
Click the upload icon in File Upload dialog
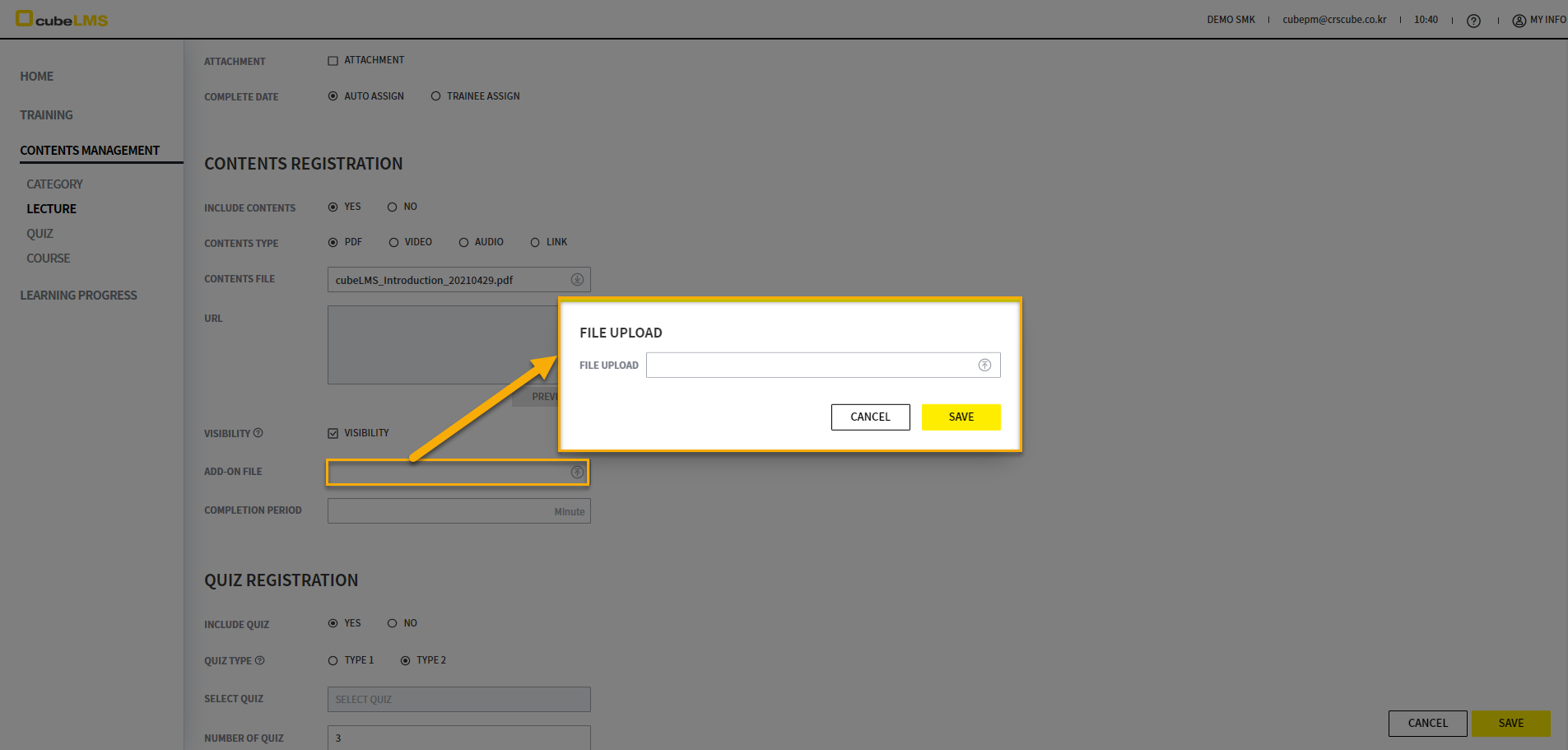point(984,365)
